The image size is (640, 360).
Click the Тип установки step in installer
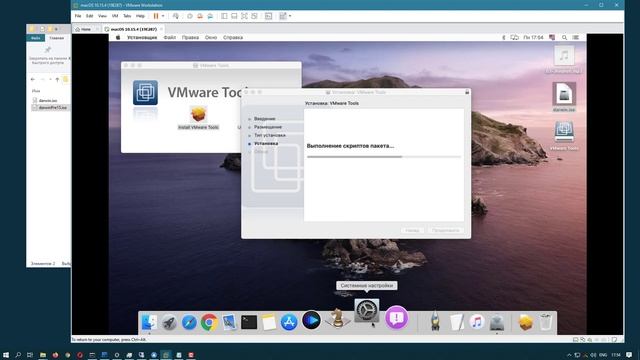pos(269,135)
